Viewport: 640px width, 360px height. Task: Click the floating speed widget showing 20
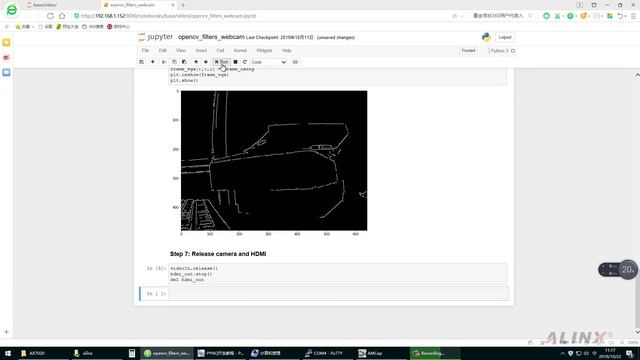pos(619,269)
